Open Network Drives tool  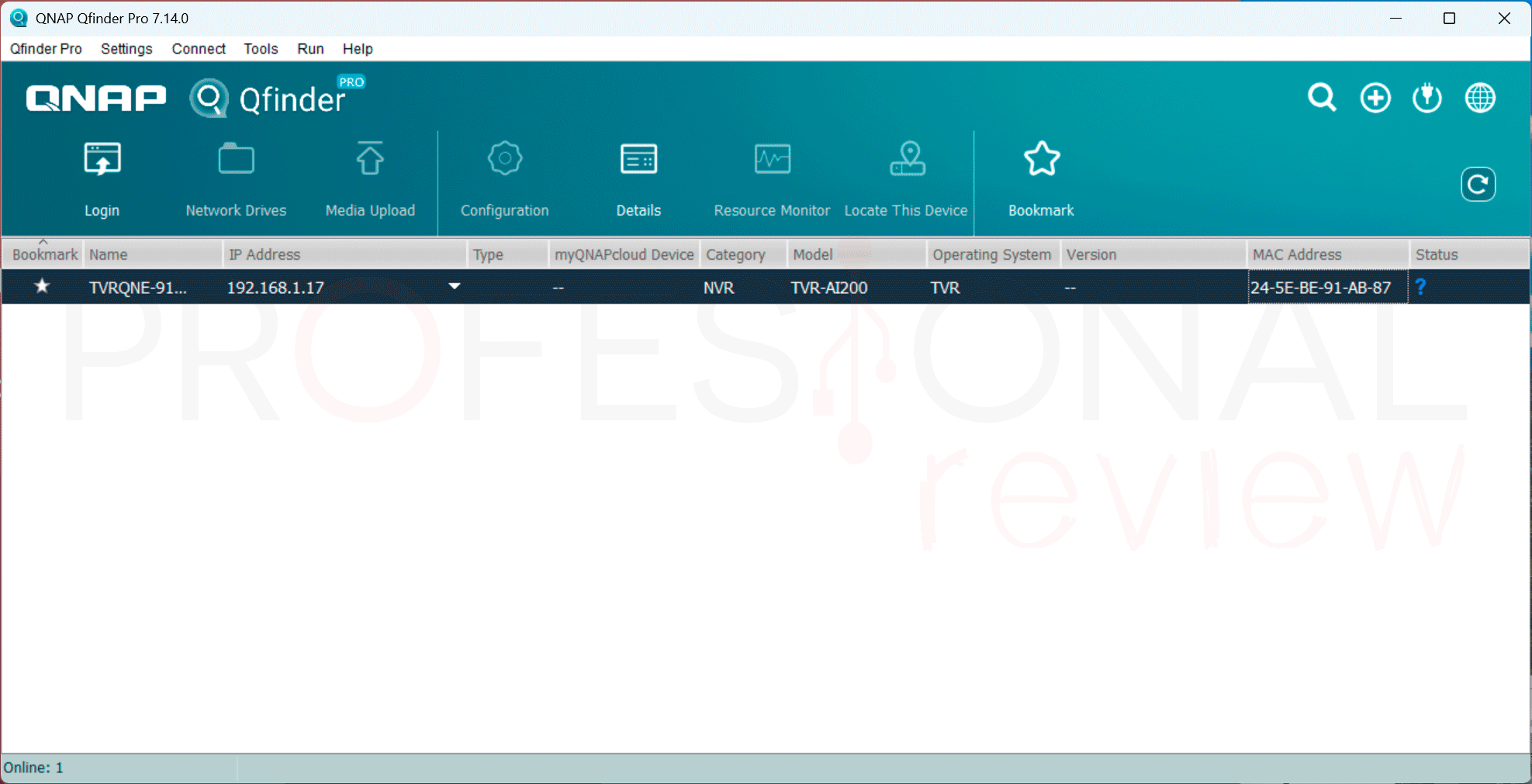click(236, 179)
